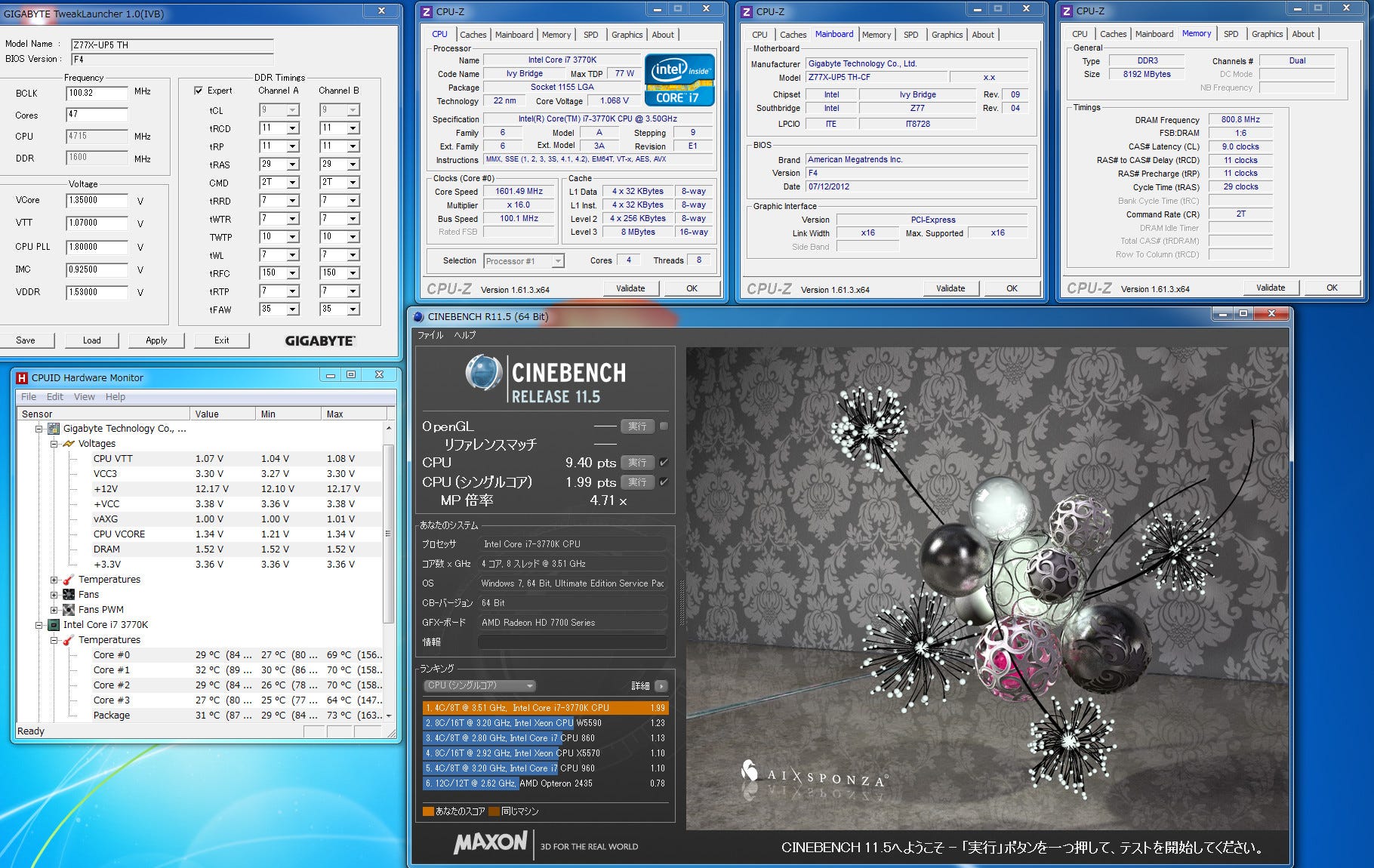
Task: Click the CPU-Z Z icon in Mainboard window
Action: pos(747,11)
